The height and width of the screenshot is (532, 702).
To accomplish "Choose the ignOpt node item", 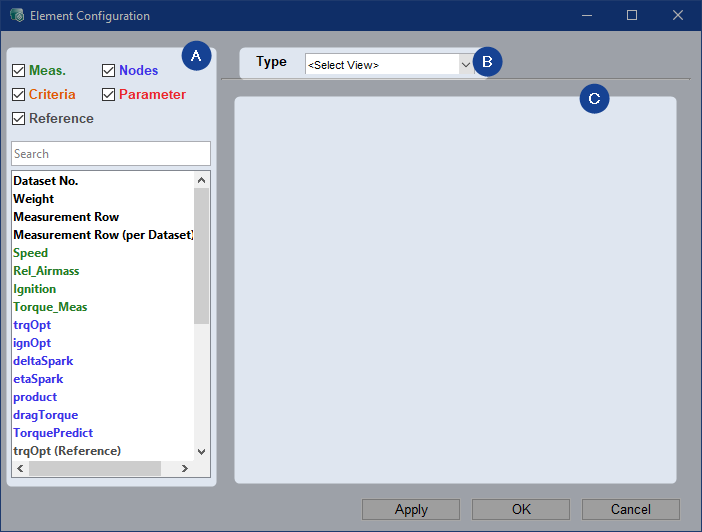I will click(32, 343).
